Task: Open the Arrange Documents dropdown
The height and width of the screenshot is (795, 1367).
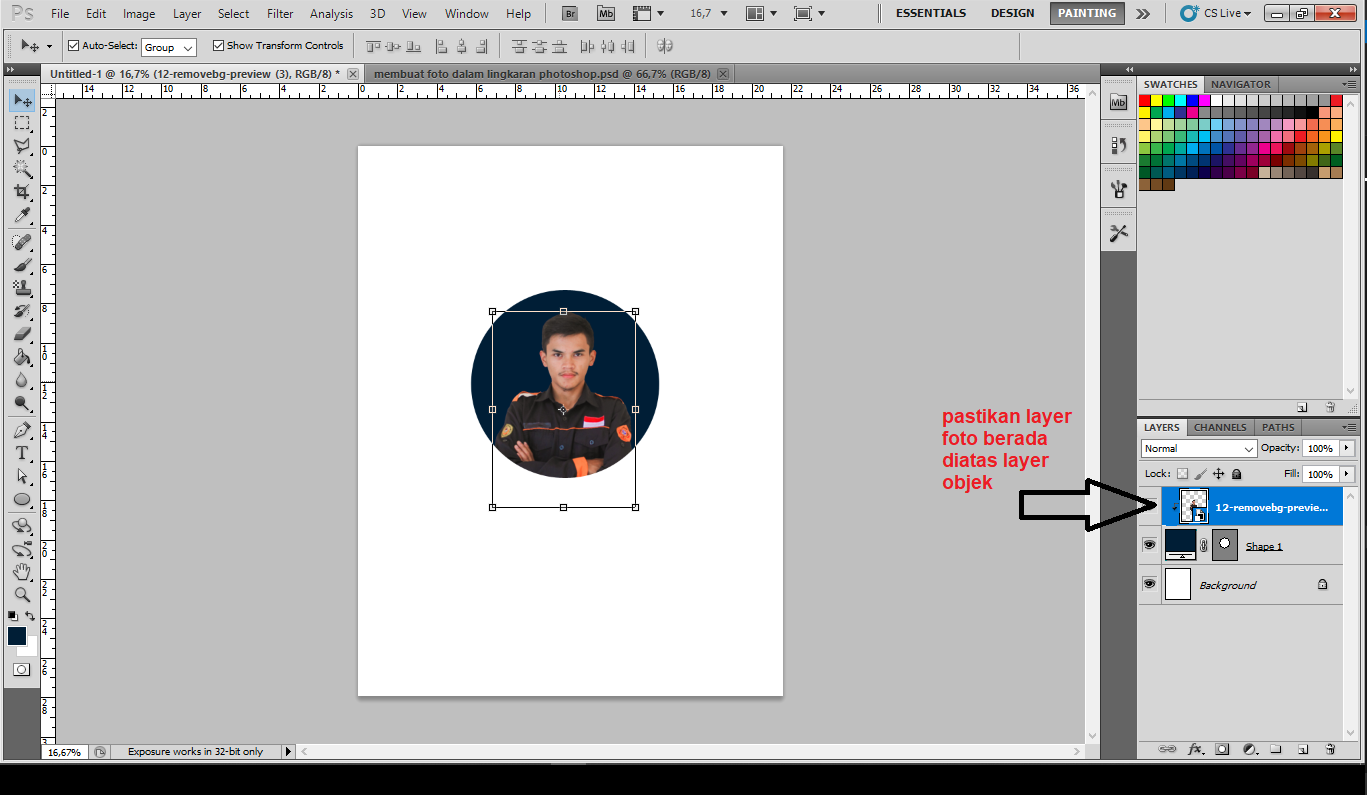Action: 762,13
